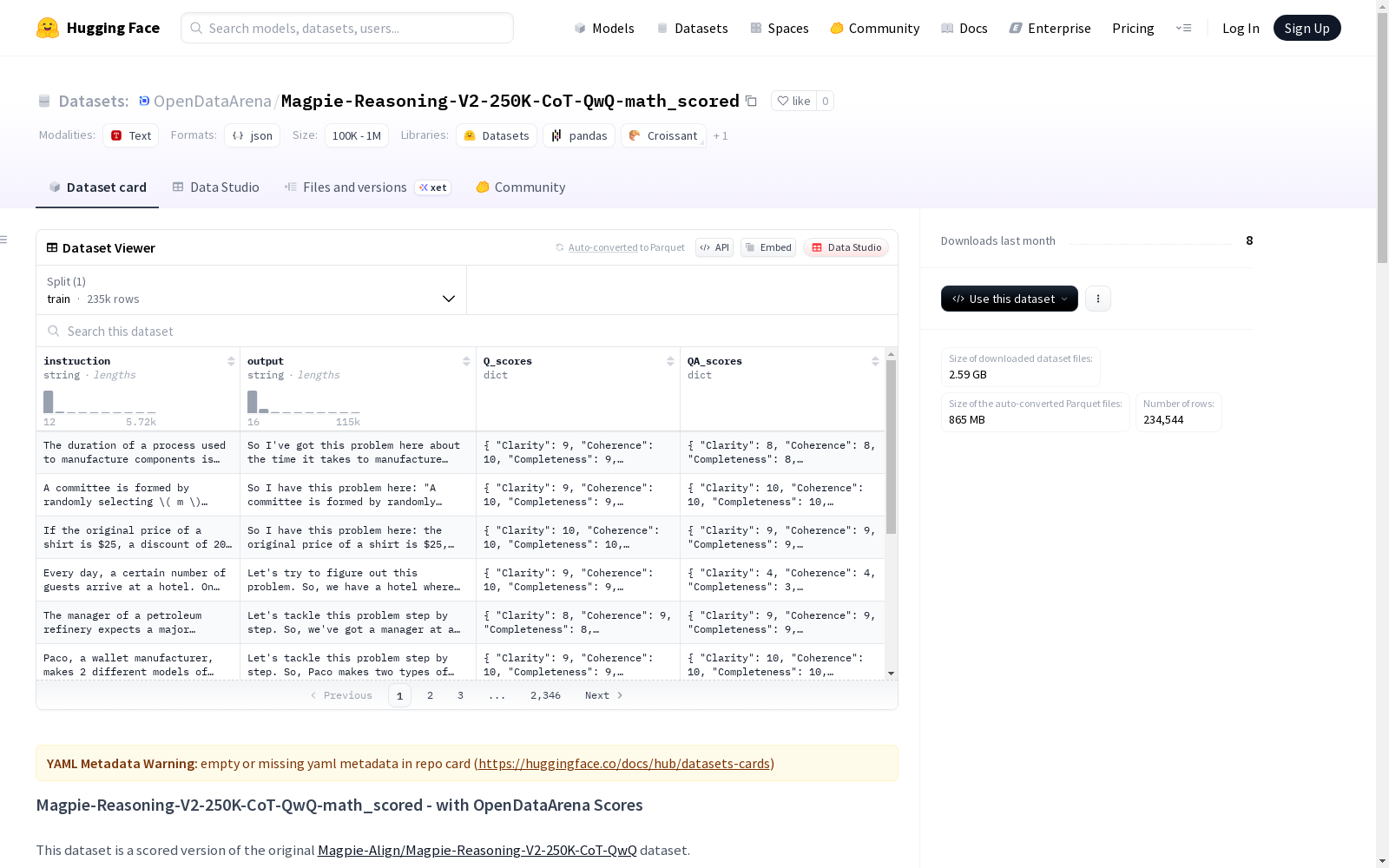
Task: Click the json format tag
Action: (x=253, y=135)
